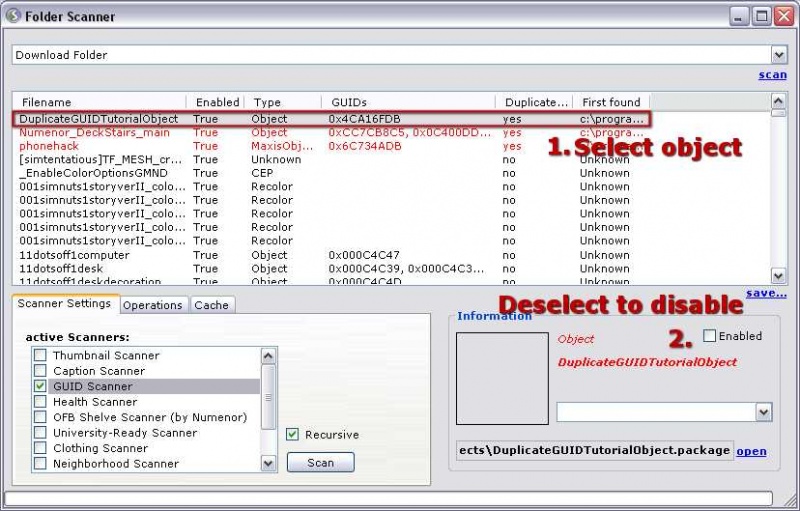The image size is (800, 511).
Task: Click the GUID value 0x6C734ADB
Action: 365,146
